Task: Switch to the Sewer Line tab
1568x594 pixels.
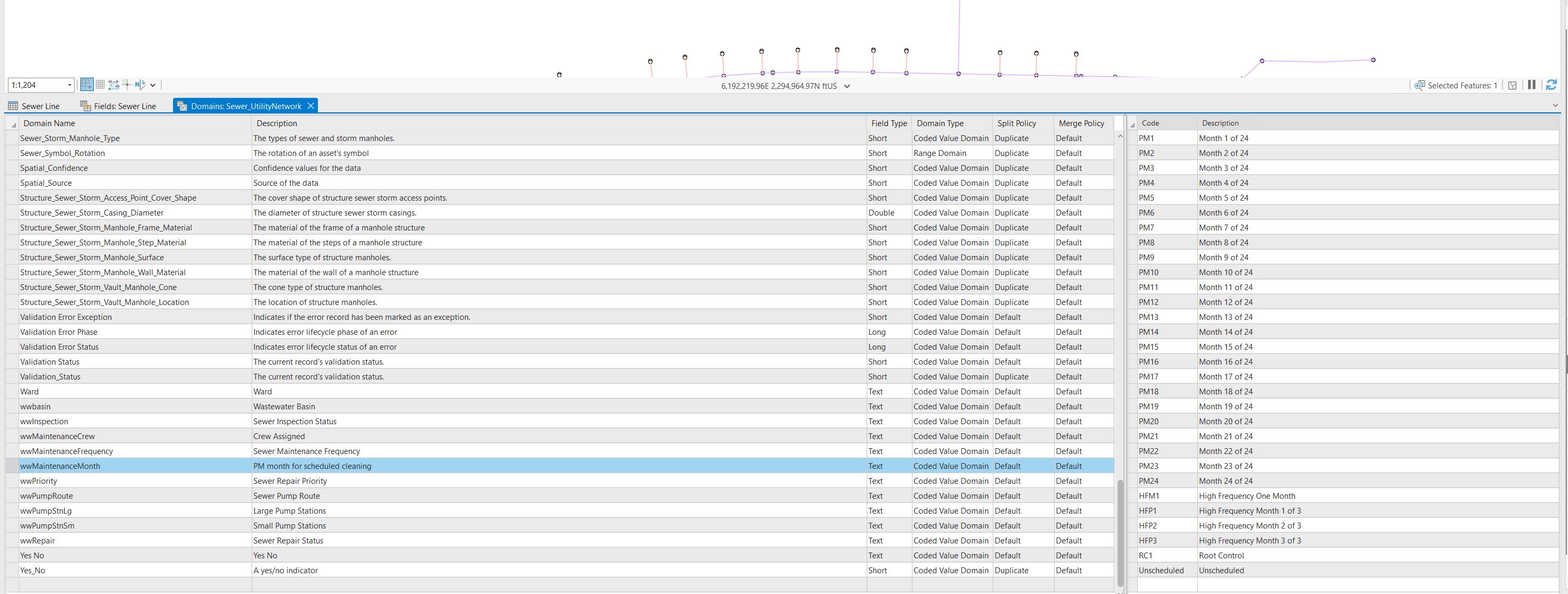Action: pyautogui.click(x=40, y=106)
